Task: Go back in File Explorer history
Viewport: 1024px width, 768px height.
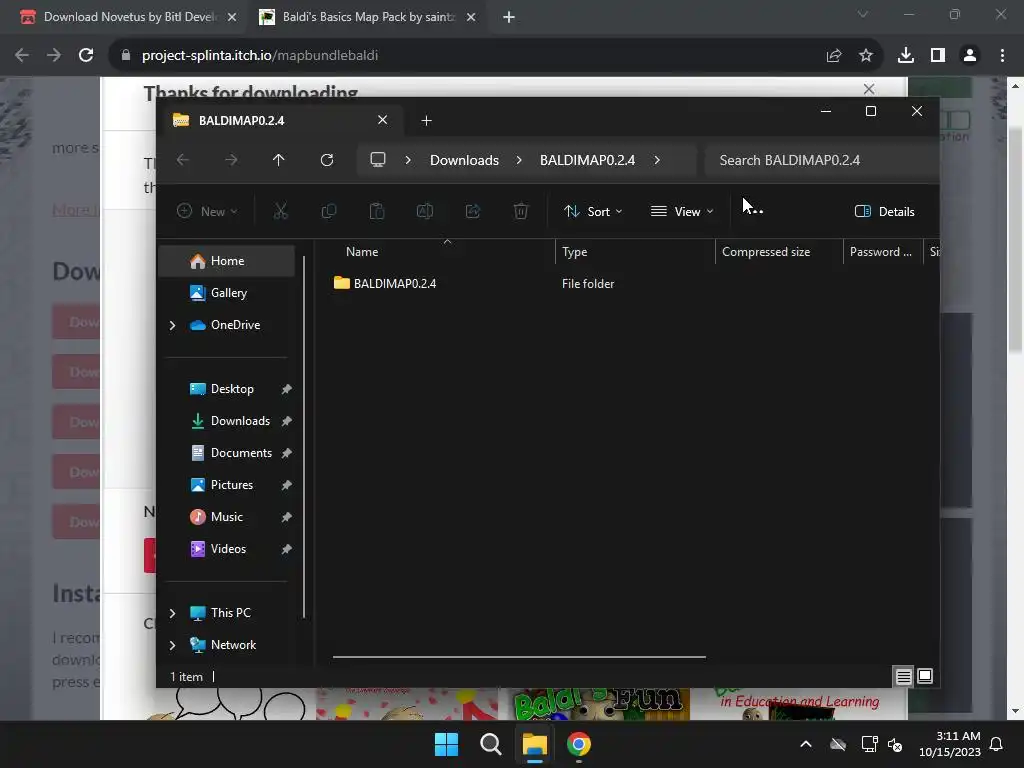Action: pyautogui.click(x=183, y=160)
